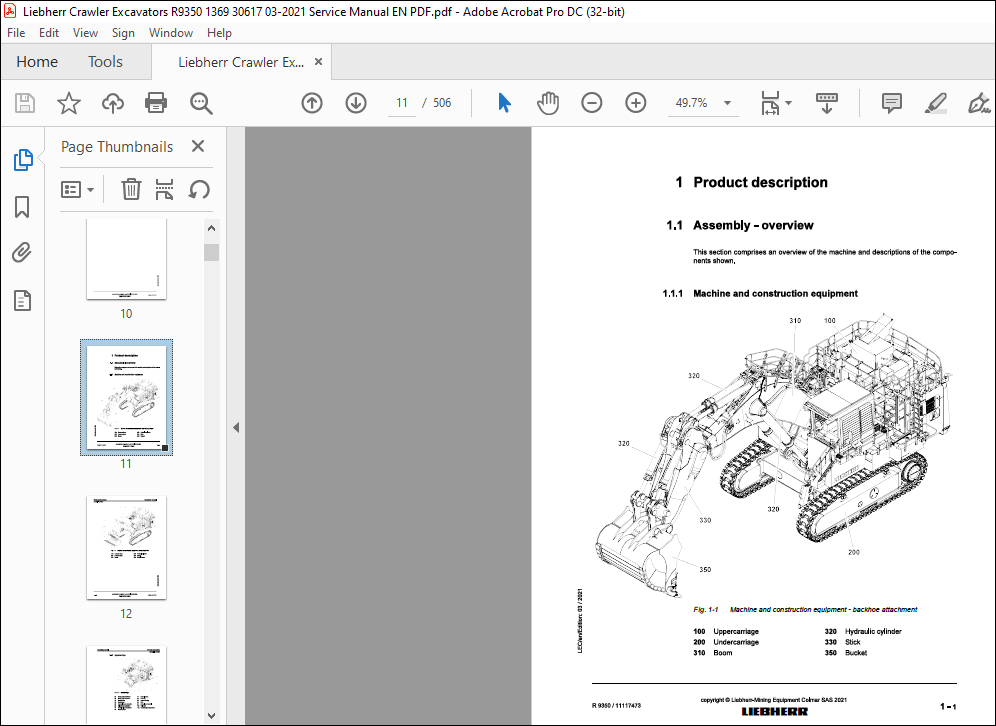
Task: Select the thumbnail below page 12
Action: (x=126, y=685)
